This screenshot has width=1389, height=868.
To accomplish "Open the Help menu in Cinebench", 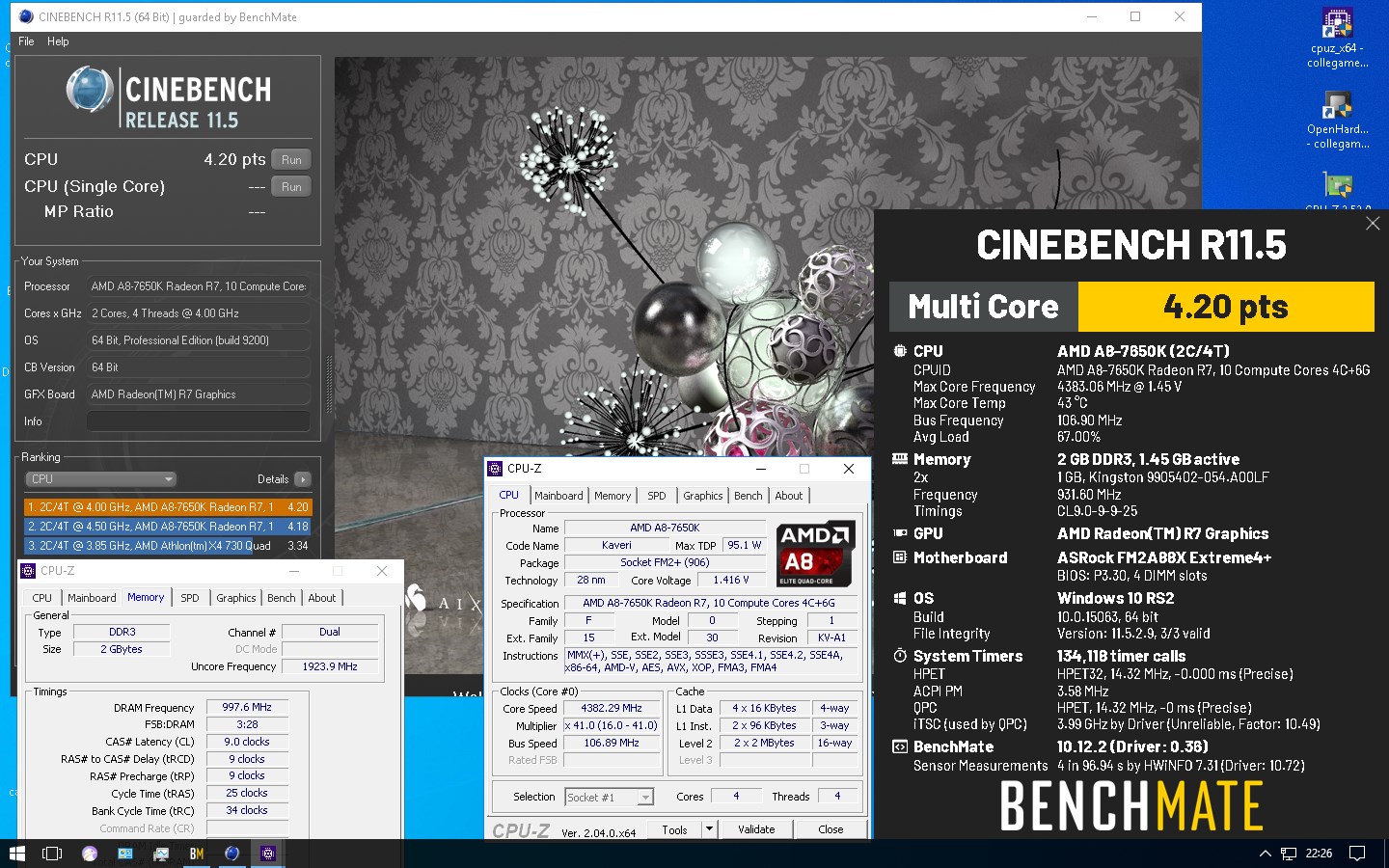I will [58, 41].
